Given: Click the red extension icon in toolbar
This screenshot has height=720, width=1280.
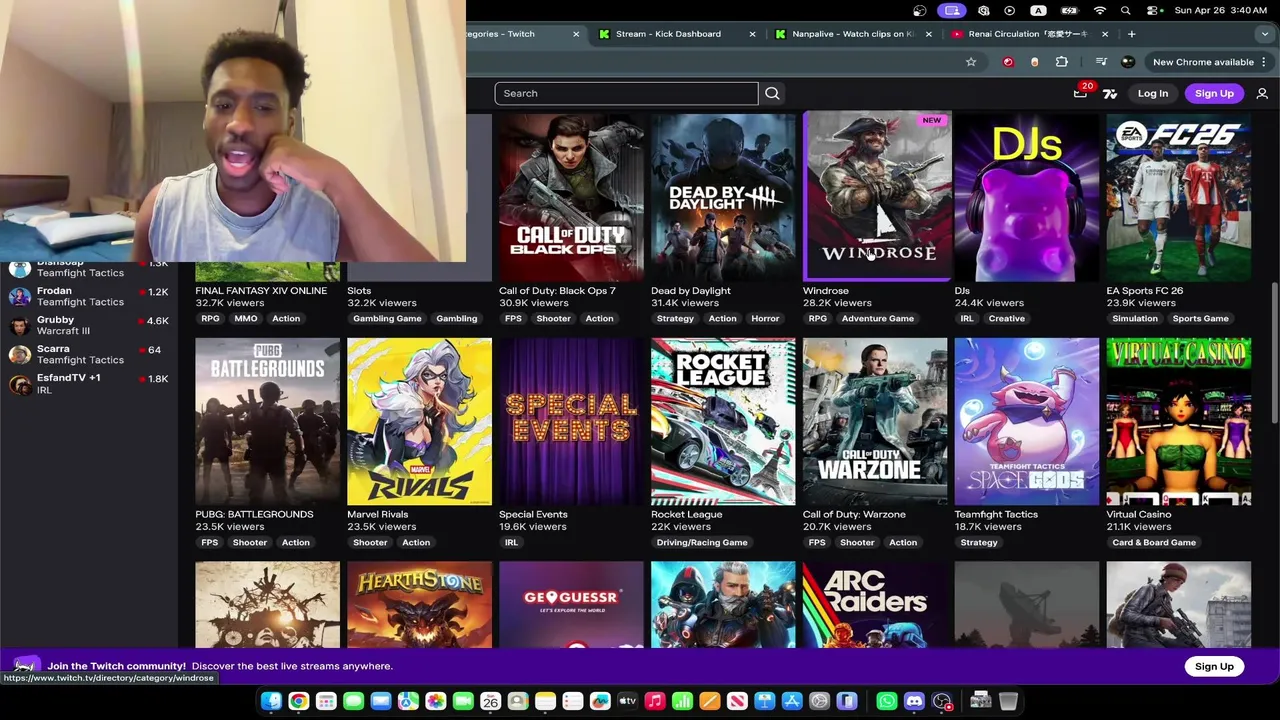Looking at the screenshot, I should (x=1008, y=62).
